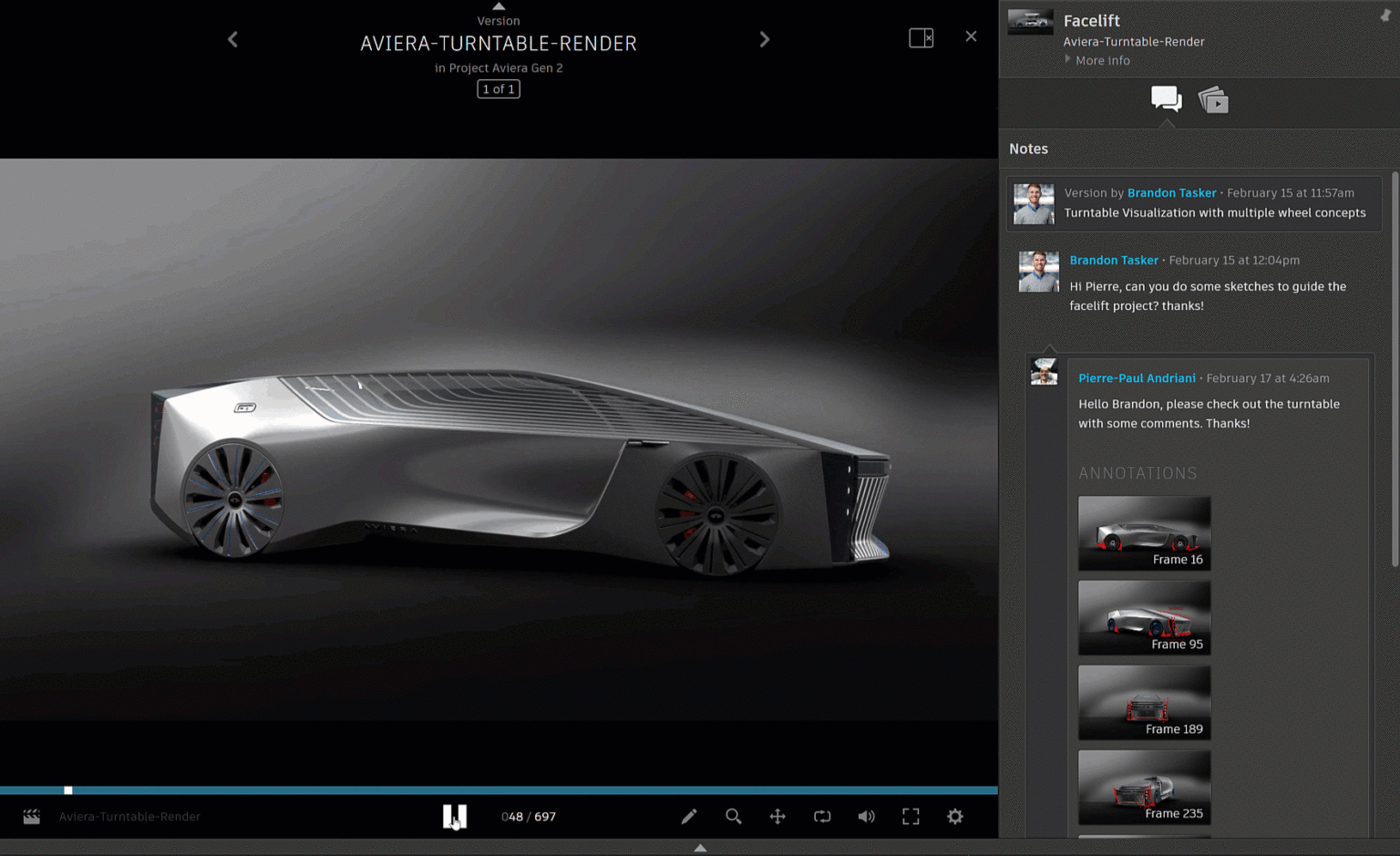The width and height of the screenshot is (1400, 856).
Task: Switch to the Notes comments tab
Action: tap(1166, 98)
